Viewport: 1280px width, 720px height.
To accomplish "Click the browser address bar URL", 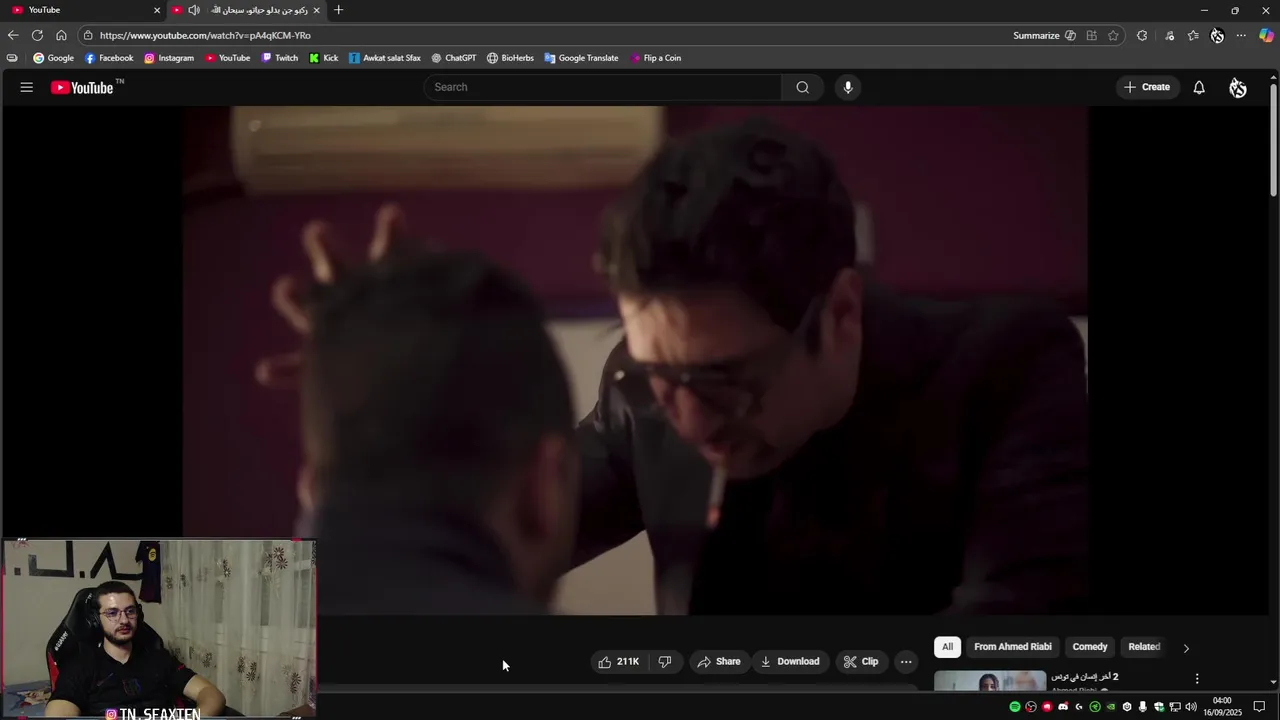I will pos(205,36).
